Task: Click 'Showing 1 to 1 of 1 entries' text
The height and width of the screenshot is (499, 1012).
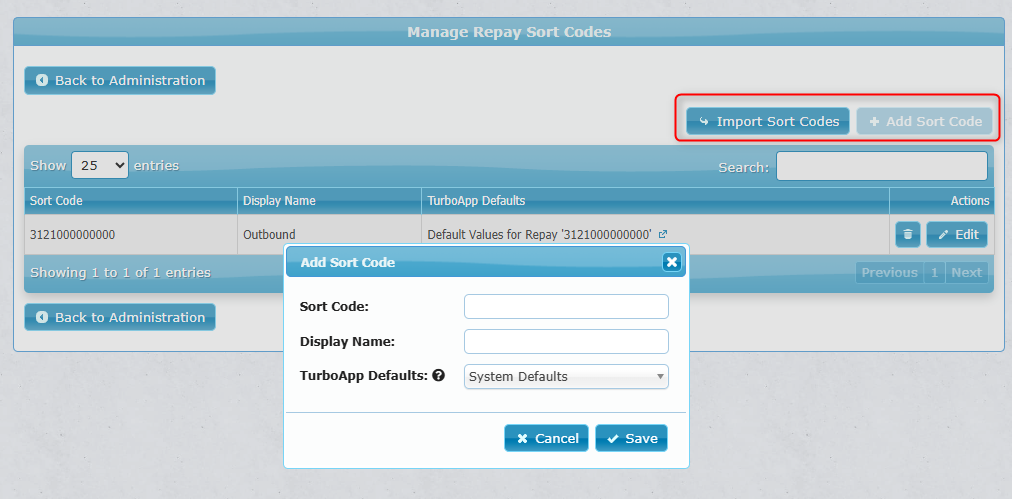Action: (x=120, y=272)
